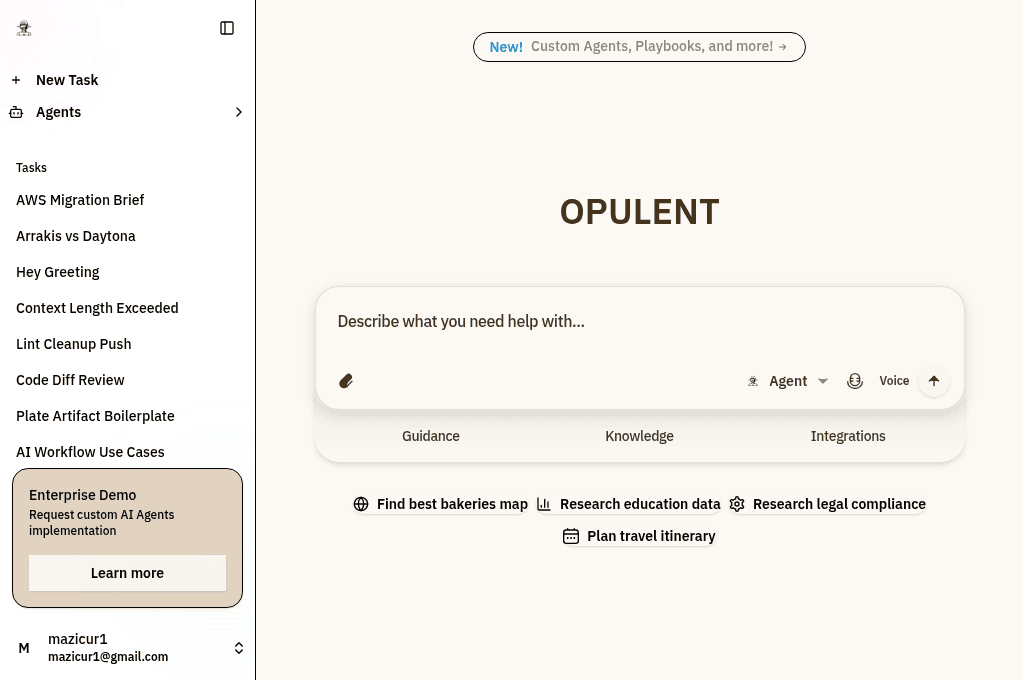The image size is (1023, 680).
Task: Click the voice headset icon
Action: [855, 381]
